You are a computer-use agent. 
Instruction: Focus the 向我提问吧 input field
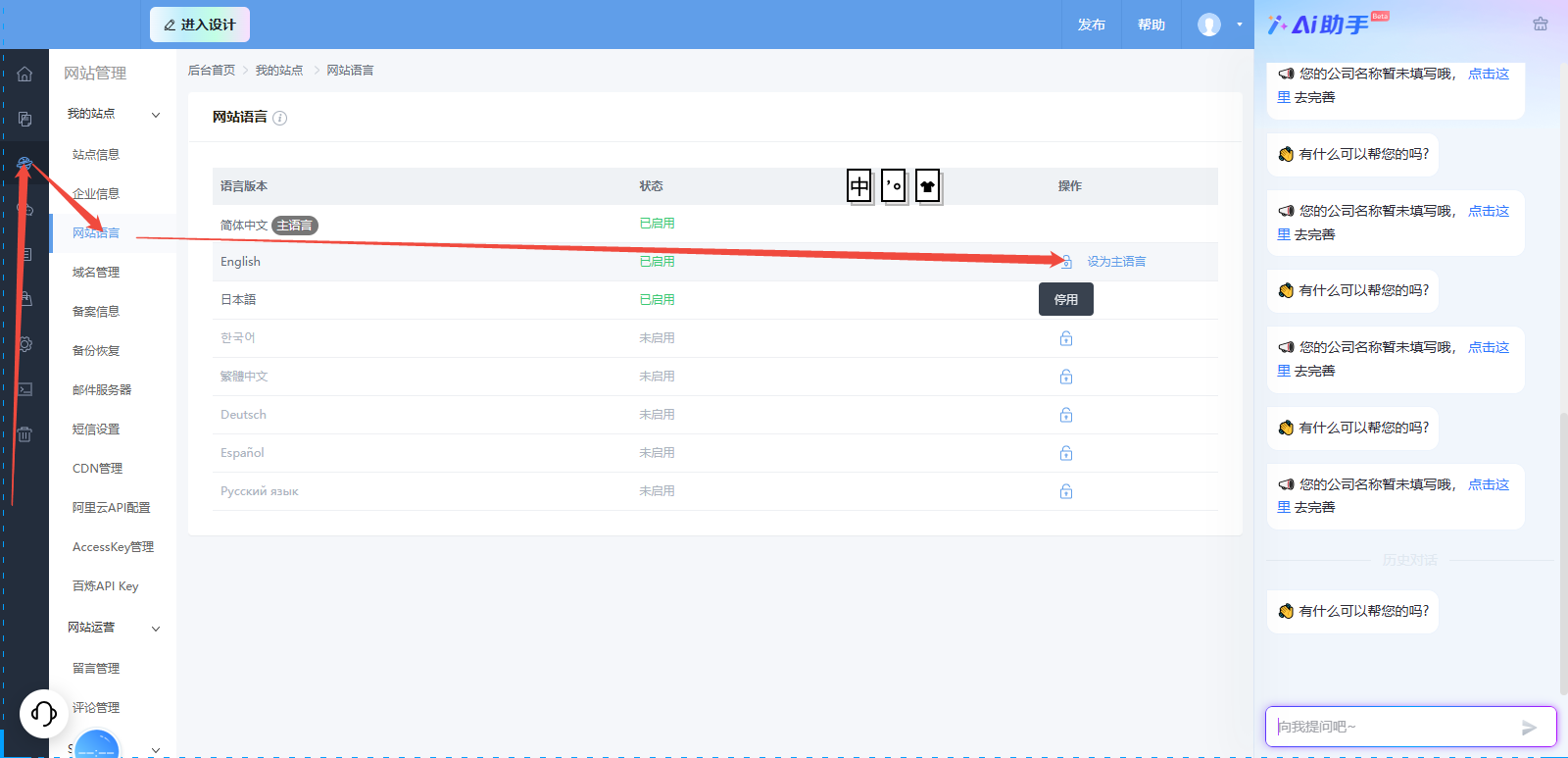click(1392, 727)
